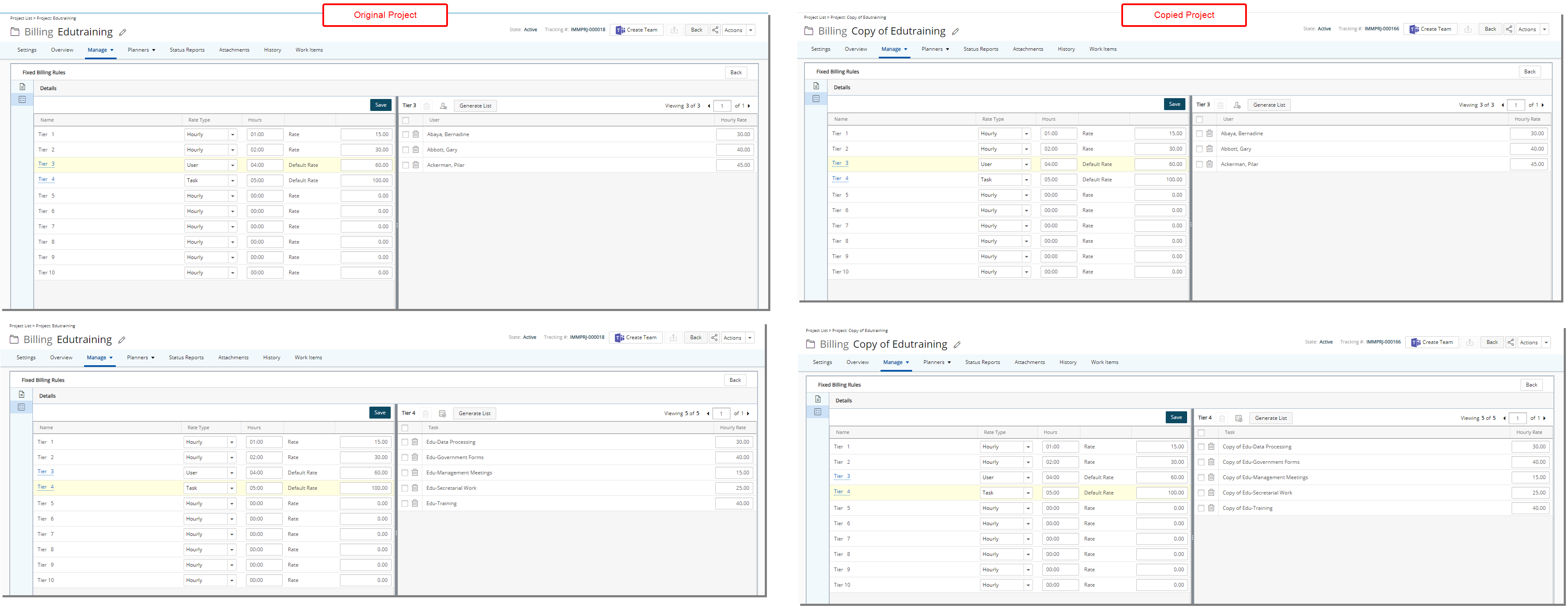Check the Copy of Edu-Training task

point(1201,508)
